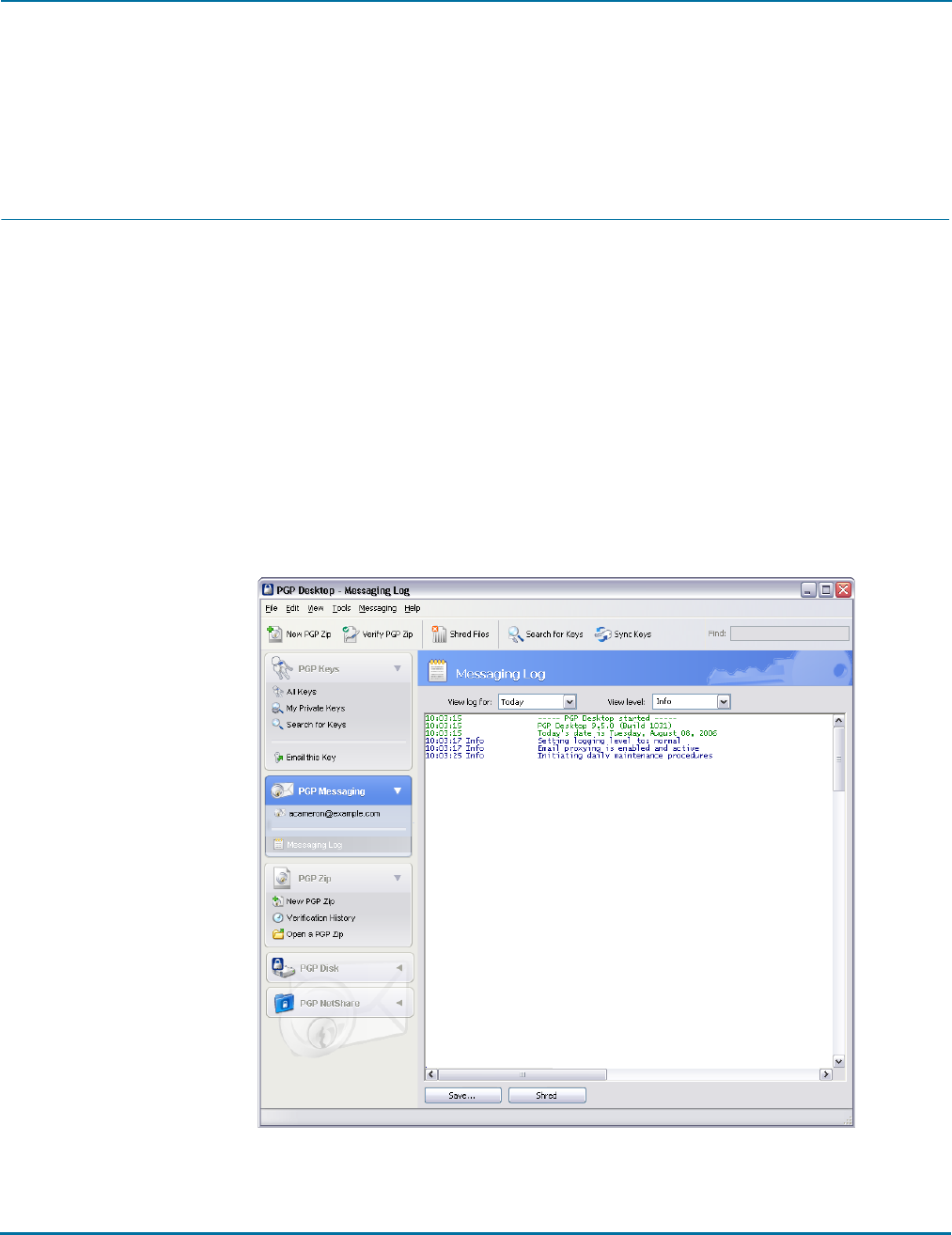Click the Sync Keys toolbar icon
The image size is (952, 1235).
click(602, 633)
